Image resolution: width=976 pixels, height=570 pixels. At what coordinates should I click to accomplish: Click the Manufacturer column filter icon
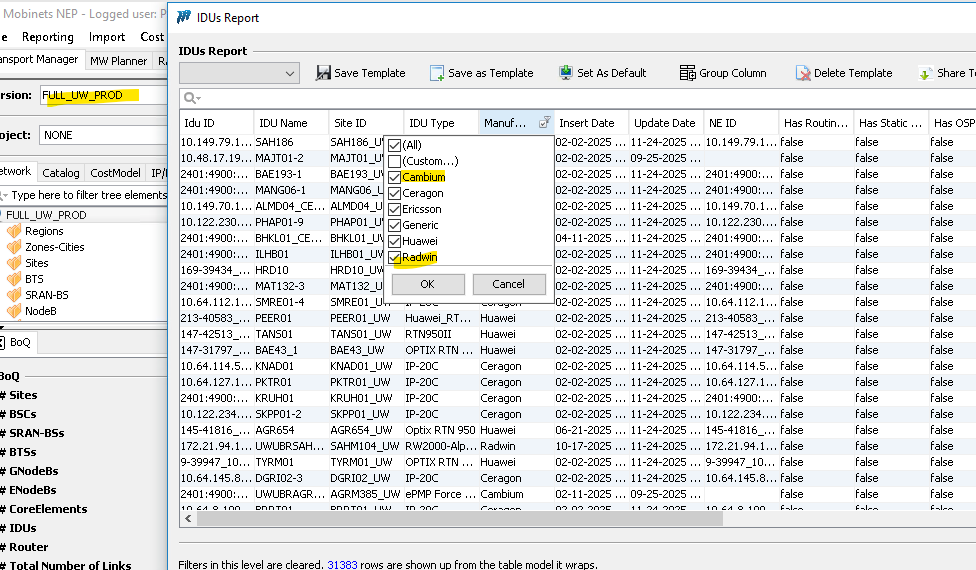544,123
